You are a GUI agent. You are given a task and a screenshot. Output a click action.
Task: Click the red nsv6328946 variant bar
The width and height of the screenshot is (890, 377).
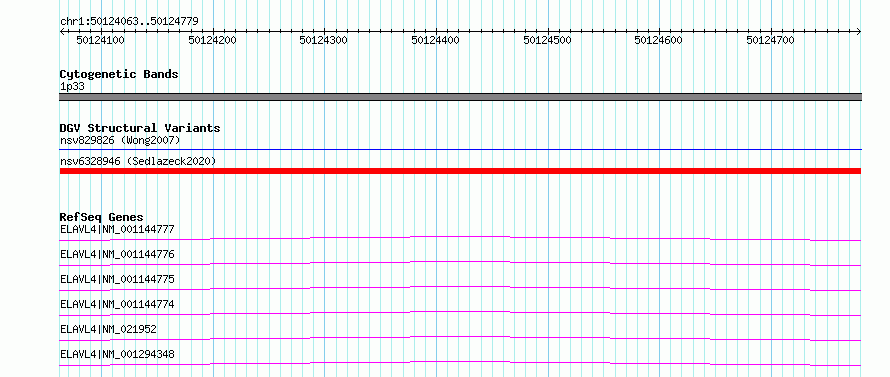(460, 171)
